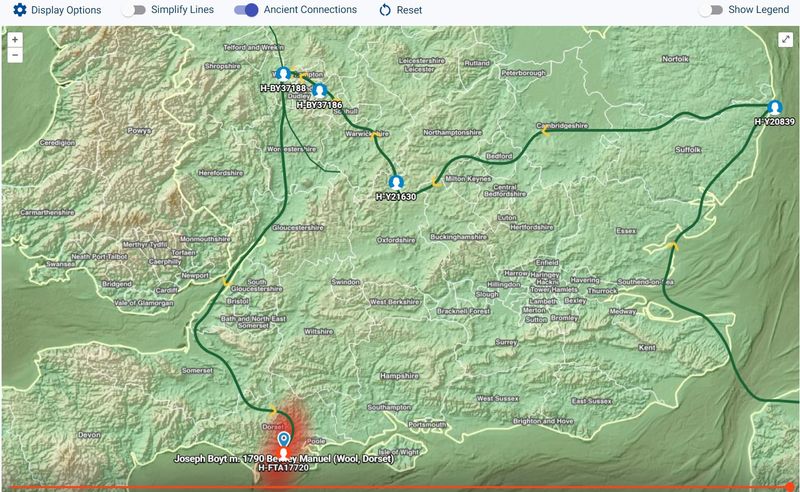Viewport: 800px width, 492px height.
Task: Click the Joseph Boyt marker label
Action: (x=284, y=458)
